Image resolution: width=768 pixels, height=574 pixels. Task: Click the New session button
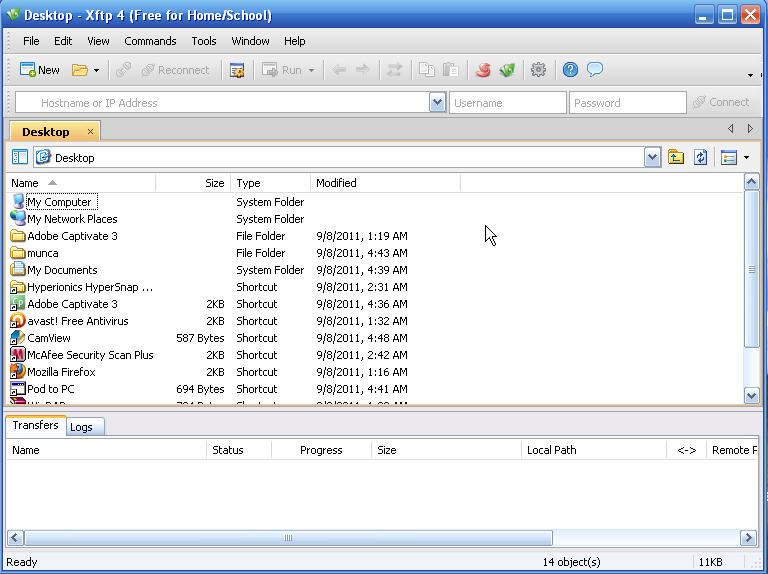(x=39, y=70)
